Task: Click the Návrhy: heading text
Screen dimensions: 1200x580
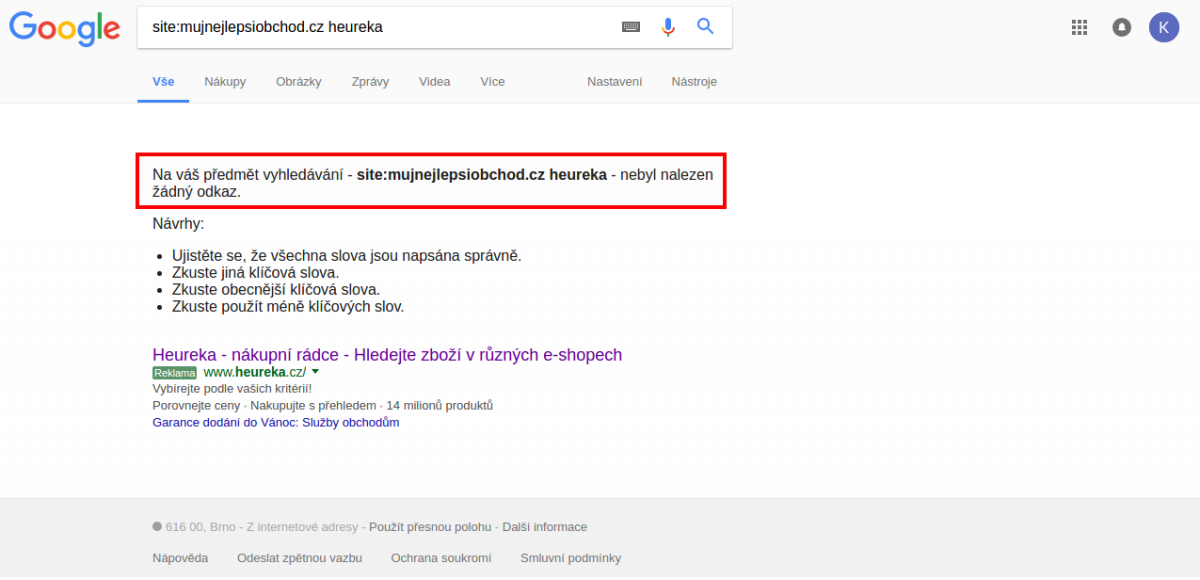Action: (178, 224)
